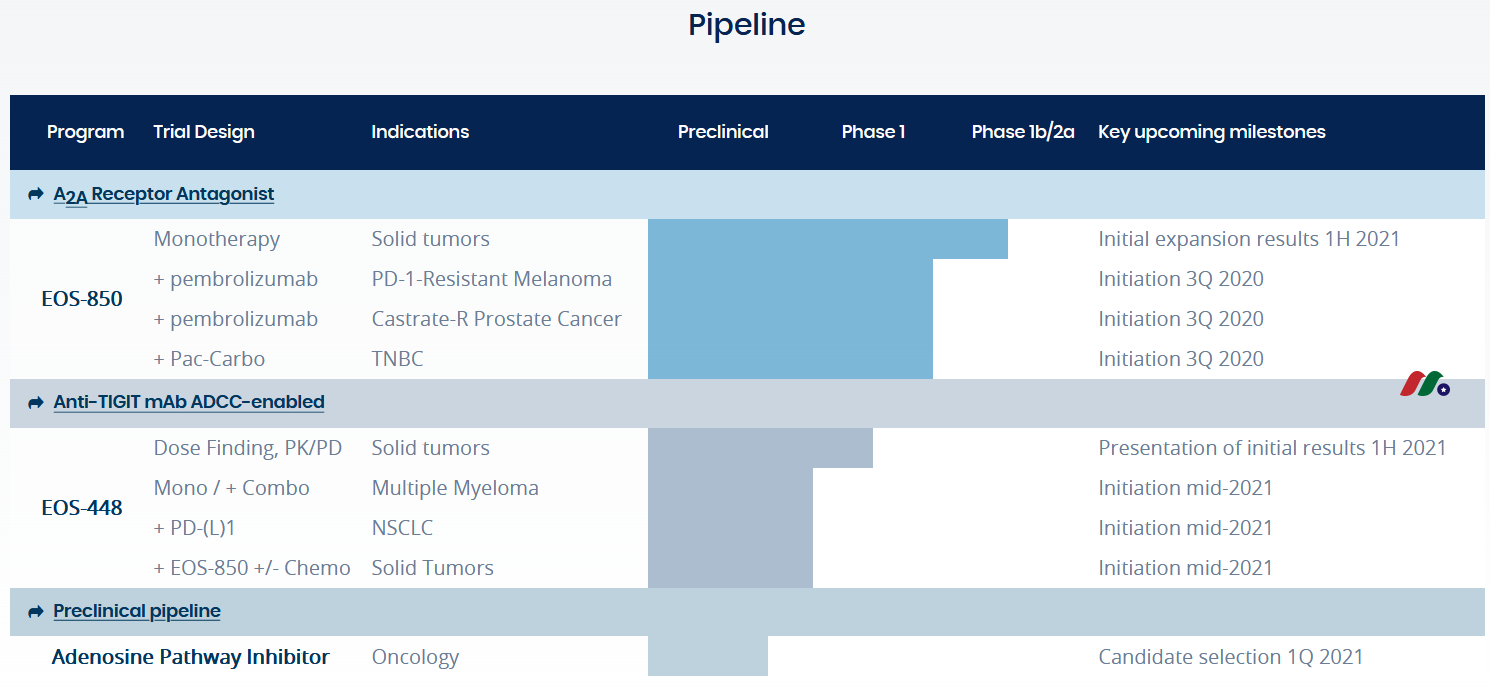Click Monotherapy progress bar reaching Phase 1b/2a
The image size is (1490, 687).
[x=828, y=239]
